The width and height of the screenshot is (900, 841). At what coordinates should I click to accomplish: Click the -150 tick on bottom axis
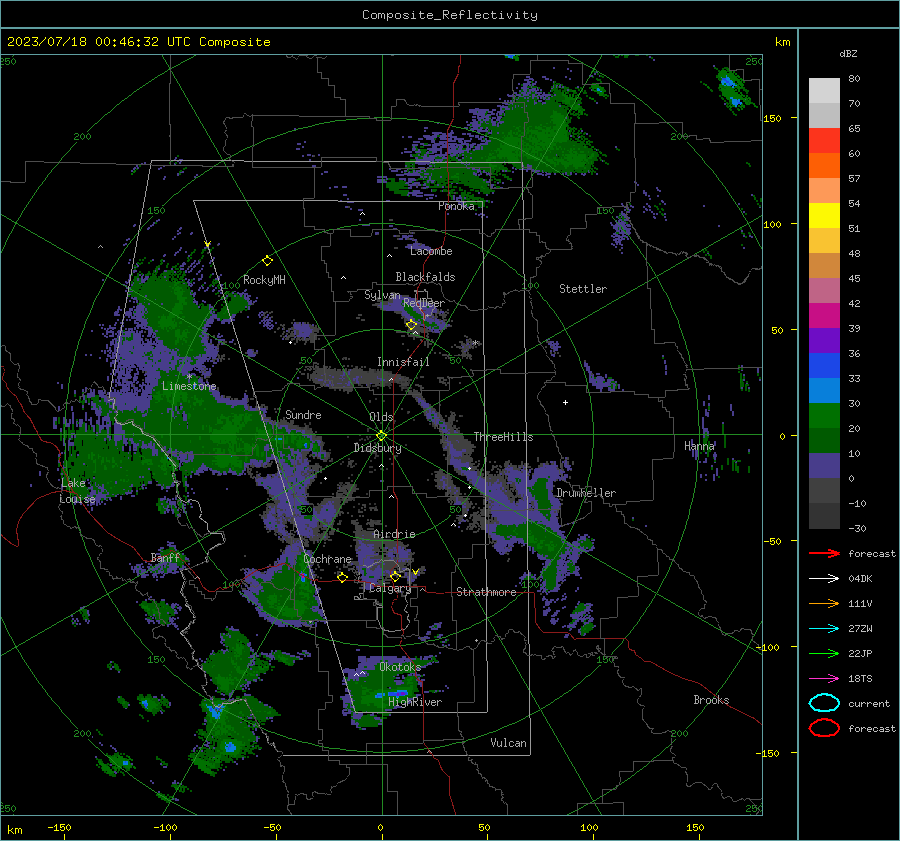pyautogui.click(x=59, y=827)
